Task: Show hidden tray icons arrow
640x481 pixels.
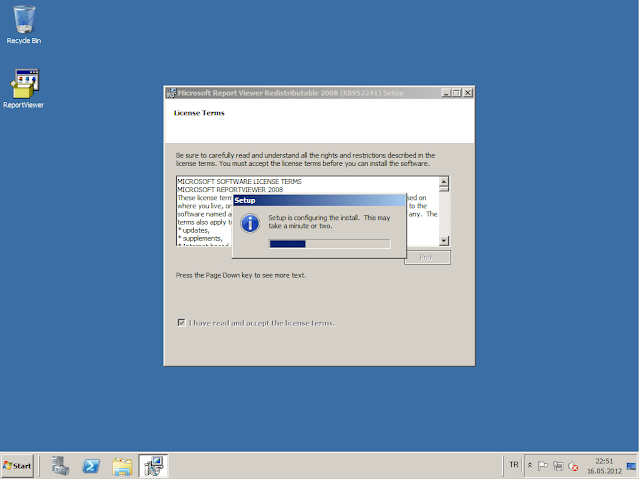Action: (530, 466)
